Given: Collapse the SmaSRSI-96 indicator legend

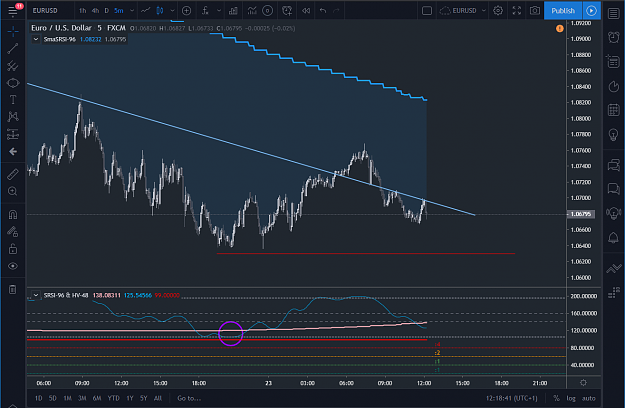Looking at the screenshot, I should (x=36, y=39).
